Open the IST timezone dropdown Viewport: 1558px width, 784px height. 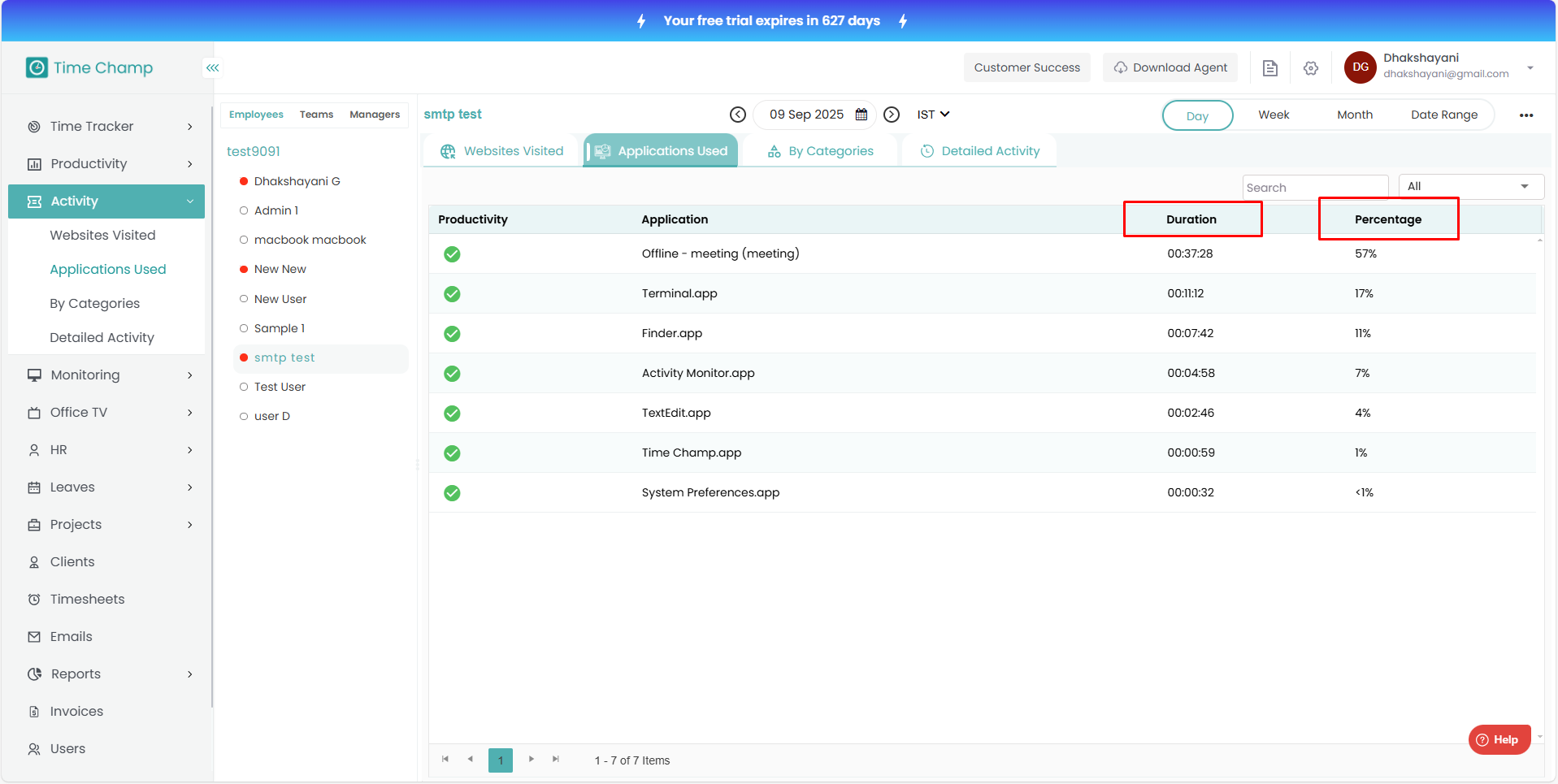click(x=933, y=115)
